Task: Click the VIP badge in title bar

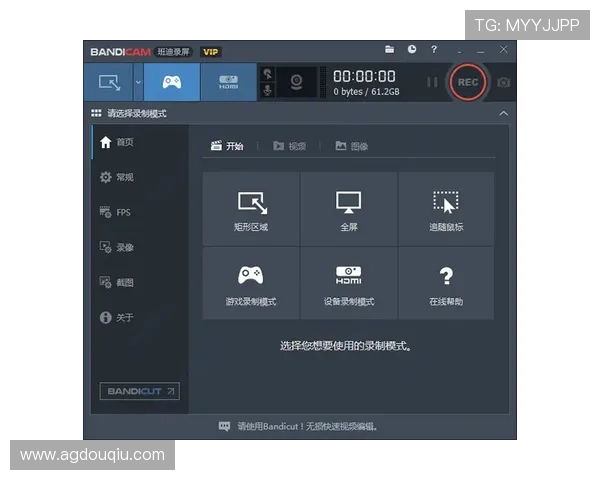Action: point(210,52)
